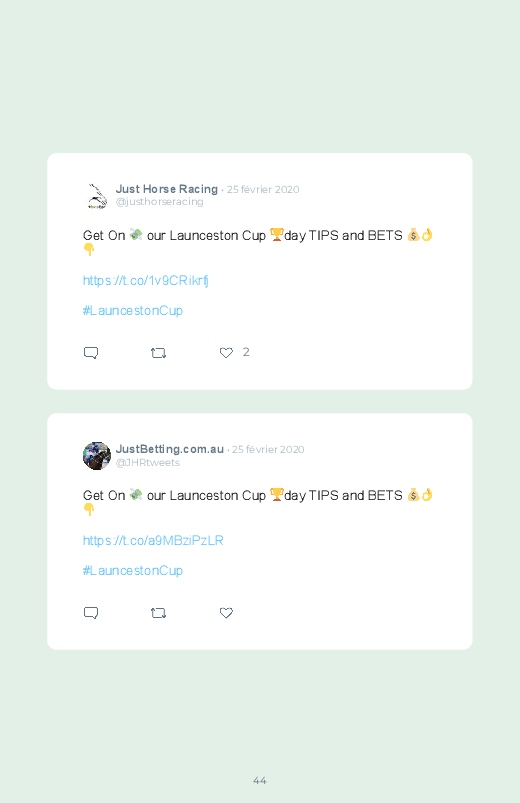520x803 pixels.
Task: Click JustBetting.com.au account name
Action: [x=170, y=449]
